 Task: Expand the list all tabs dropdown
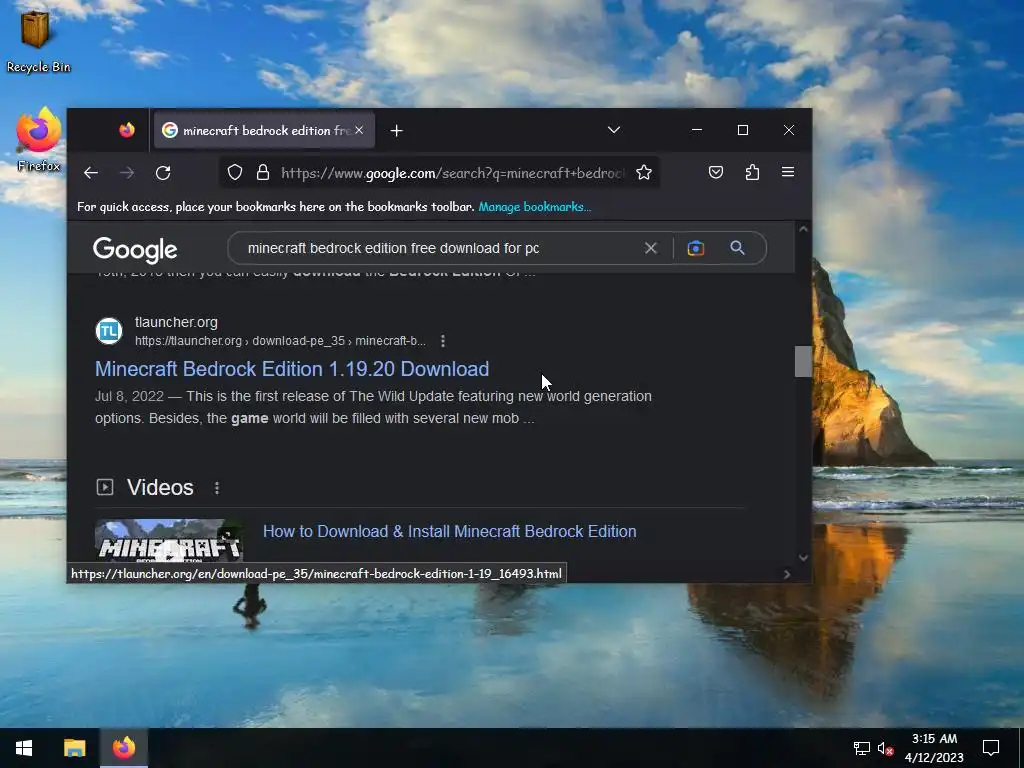coord(613,130)
